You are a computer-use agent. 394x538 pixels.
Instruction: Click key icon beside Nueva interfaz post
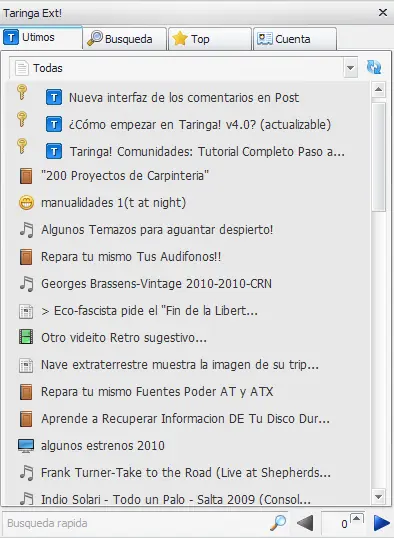(22, 92)
